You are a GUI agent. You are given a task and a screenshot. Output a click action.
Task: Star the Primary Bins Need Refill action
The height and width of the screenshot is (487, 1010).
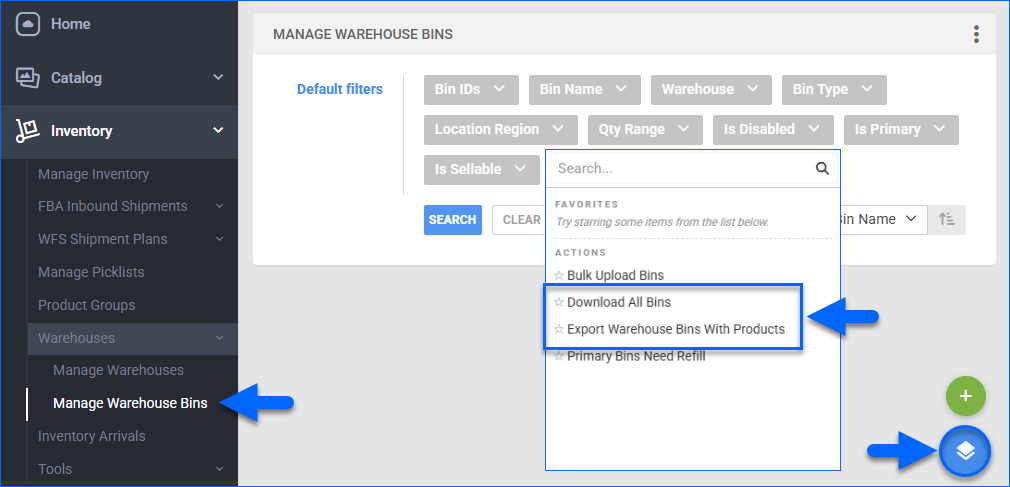coord(559,356)
